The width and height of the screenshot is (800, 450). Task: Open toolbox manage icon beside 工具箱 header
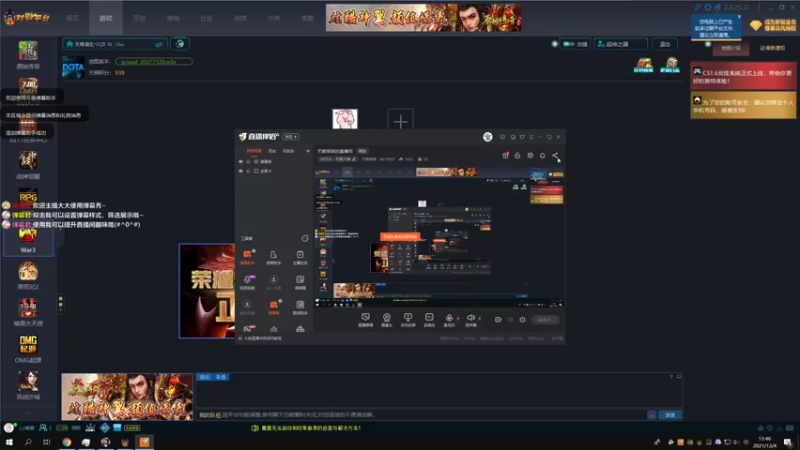(305, 238)
